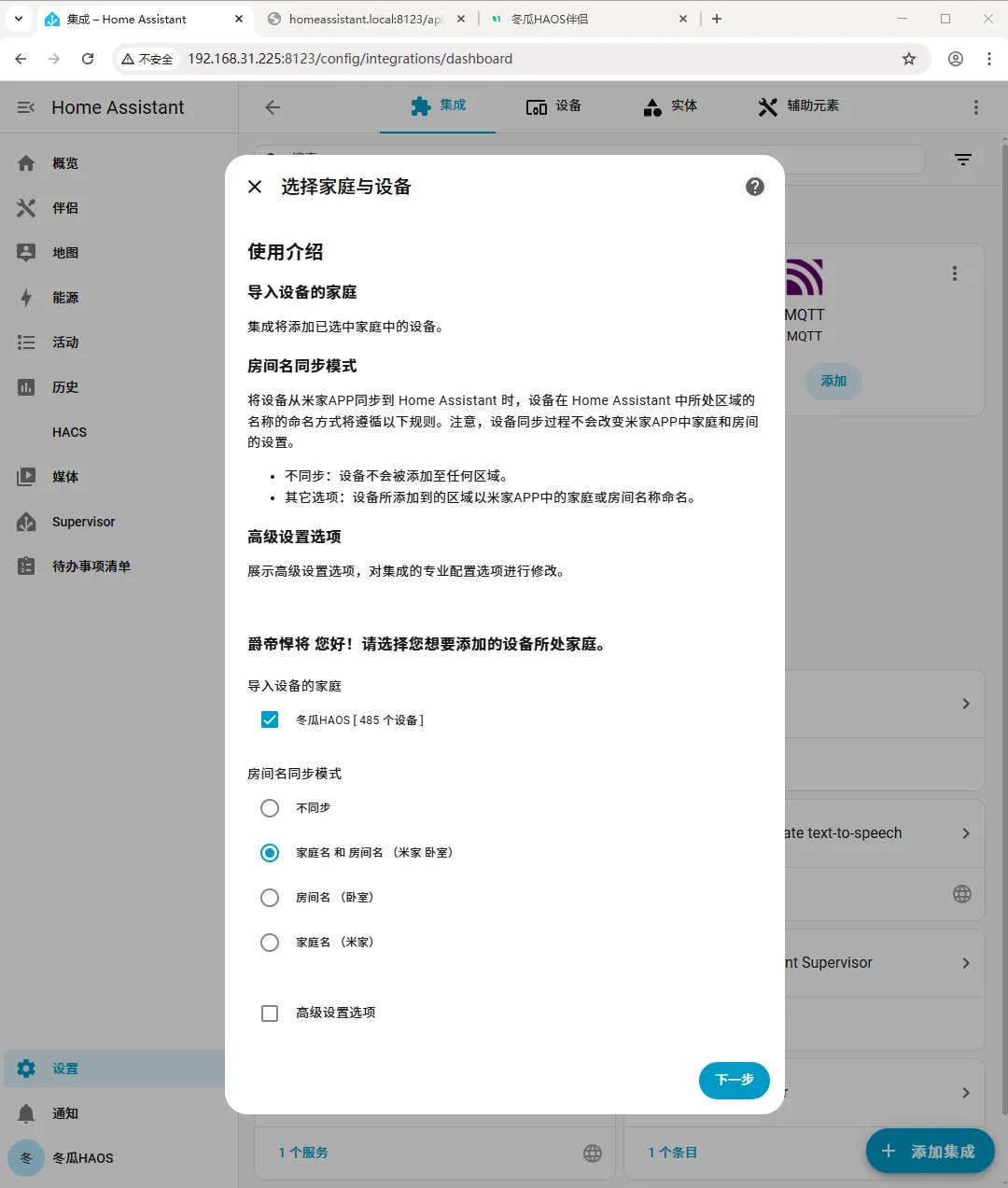The image size is (1008, 1188).
Task: Open 历史 chart icon in sidebar
Action: pyautogui.click(x=26, y=387)
